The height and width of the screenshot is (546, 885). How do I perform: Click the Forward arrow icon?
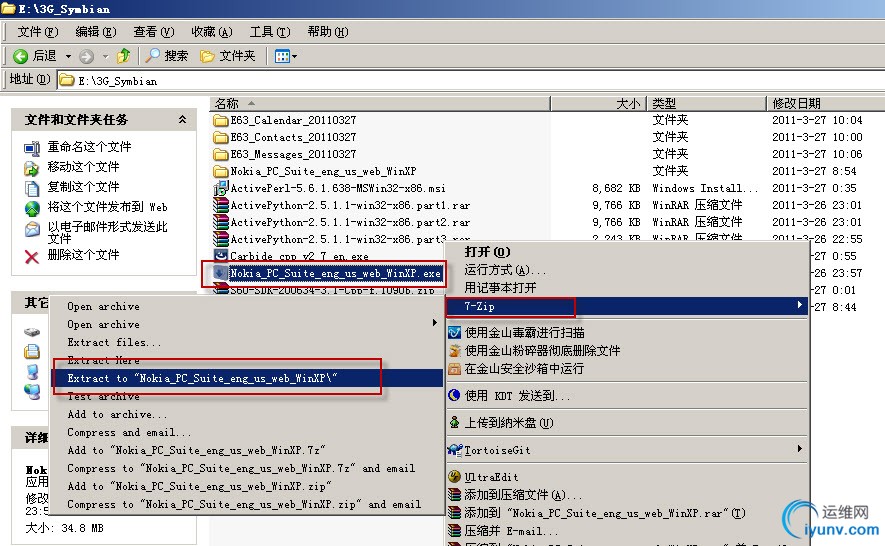pos(86,56)
